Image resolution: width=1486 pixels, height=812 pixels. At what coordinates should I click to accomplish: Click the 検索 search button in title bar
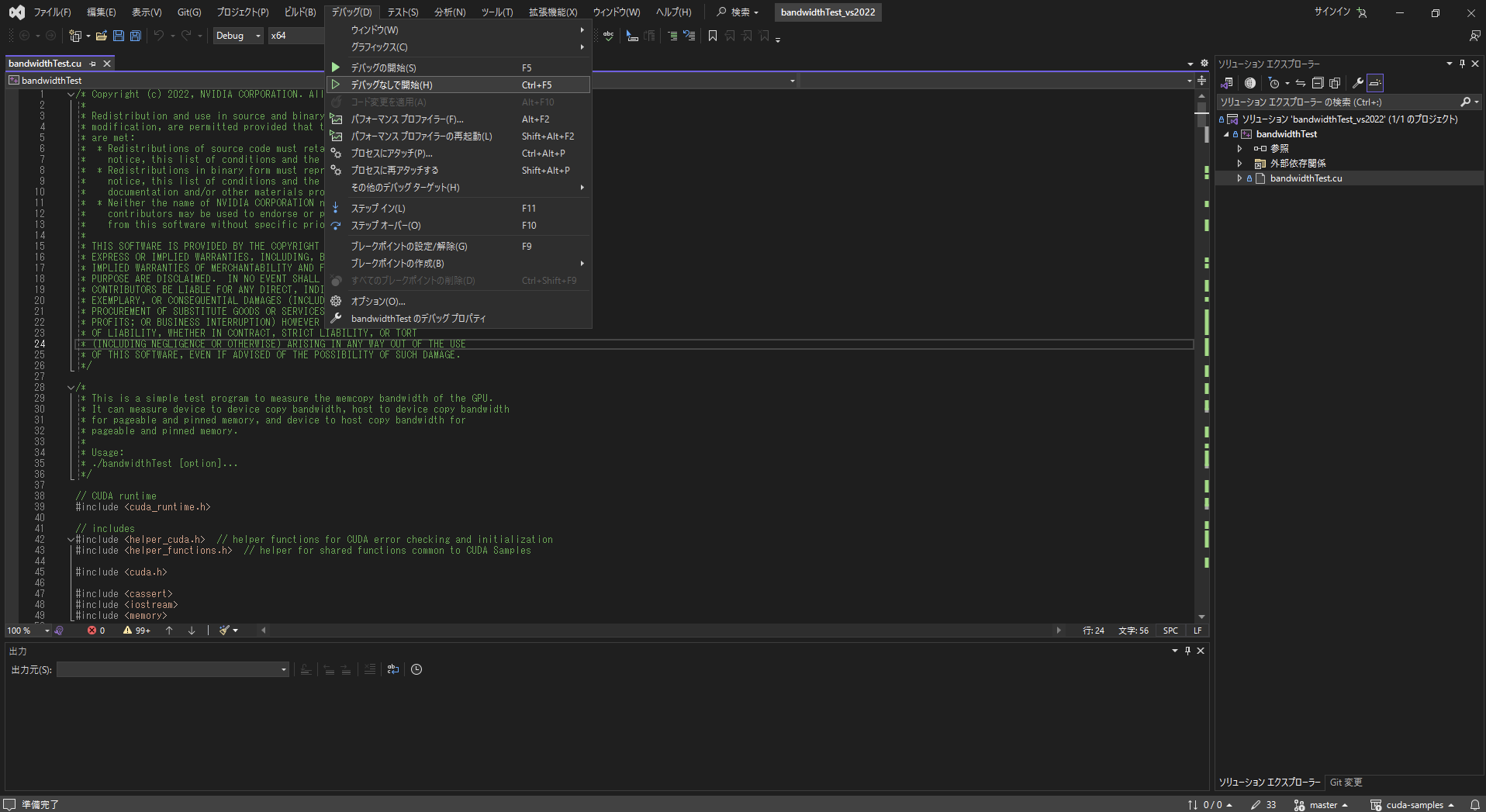coord(738,12)
